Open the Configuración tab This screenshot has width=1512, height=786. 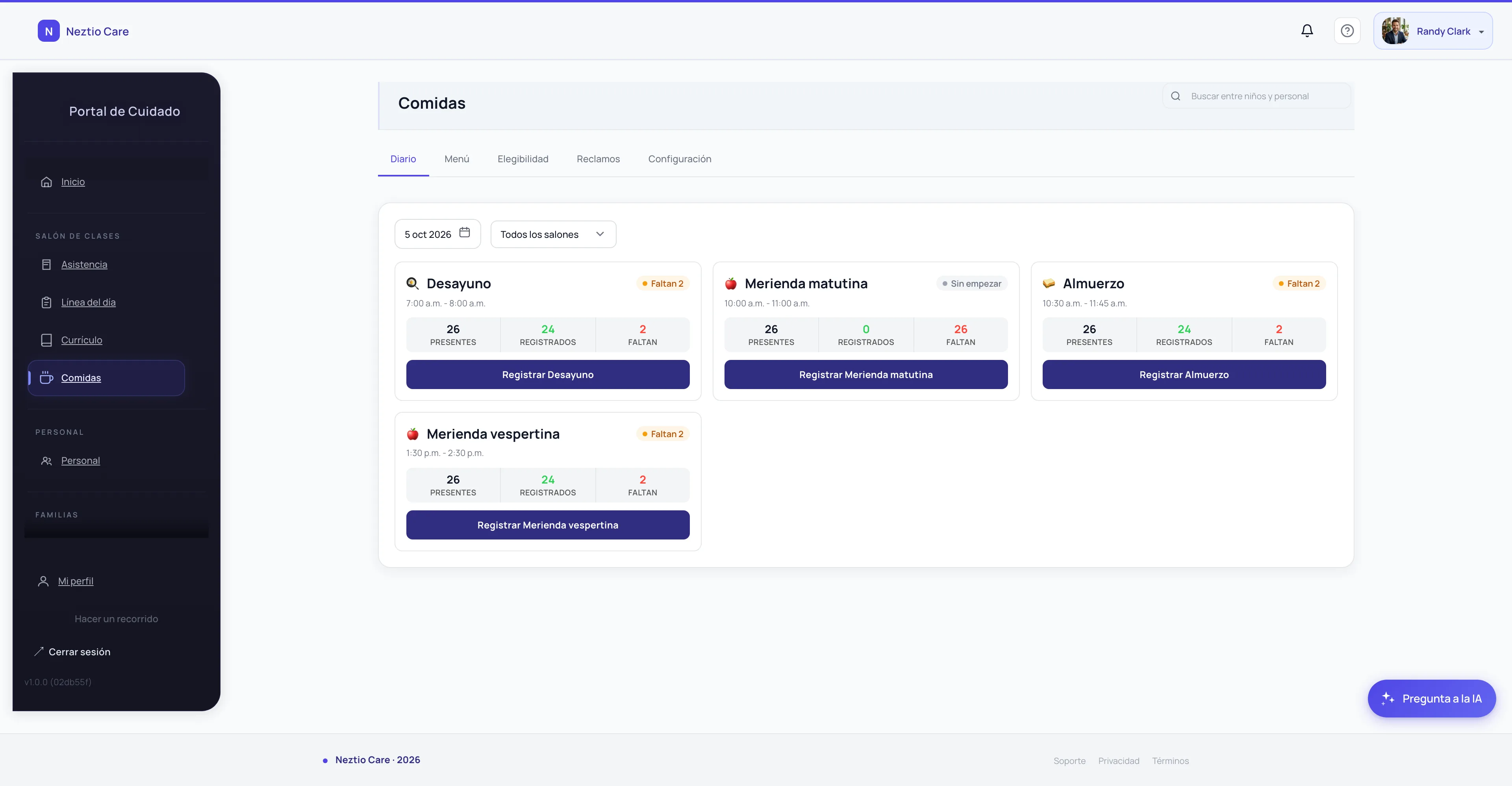[679, 159]
